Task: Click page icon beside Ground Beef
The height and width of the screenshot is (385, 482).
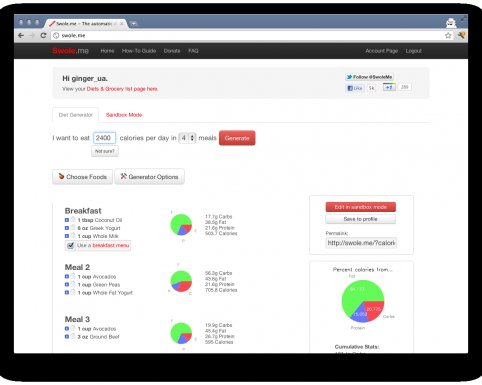Action: tap(73, 336)
